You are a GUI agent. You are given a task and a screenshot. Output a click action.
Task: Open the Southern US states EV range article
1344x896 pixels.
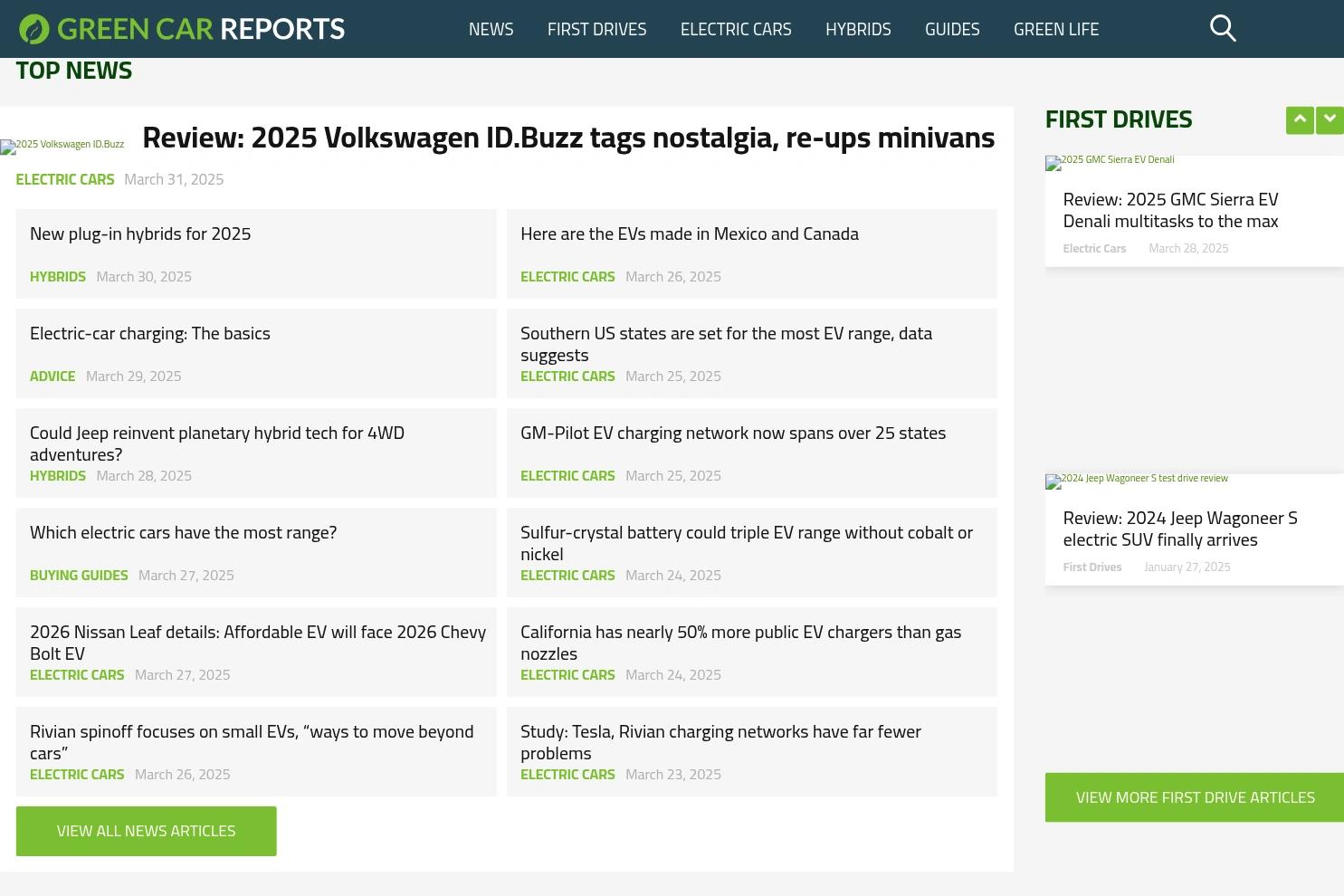pos(726,344)
